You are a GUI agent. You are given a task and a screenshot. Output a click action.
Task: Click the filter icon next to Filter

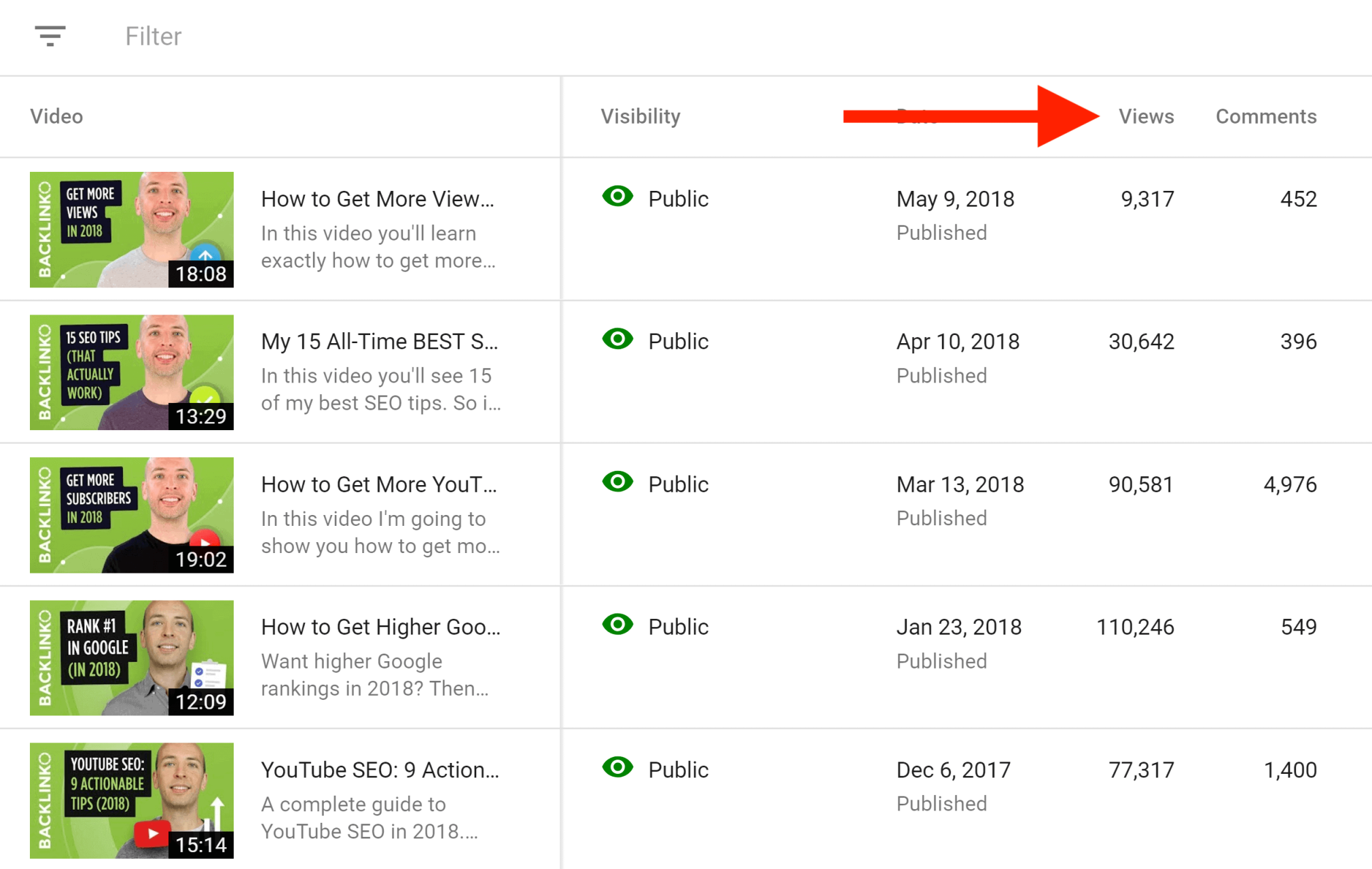(50, 36)
